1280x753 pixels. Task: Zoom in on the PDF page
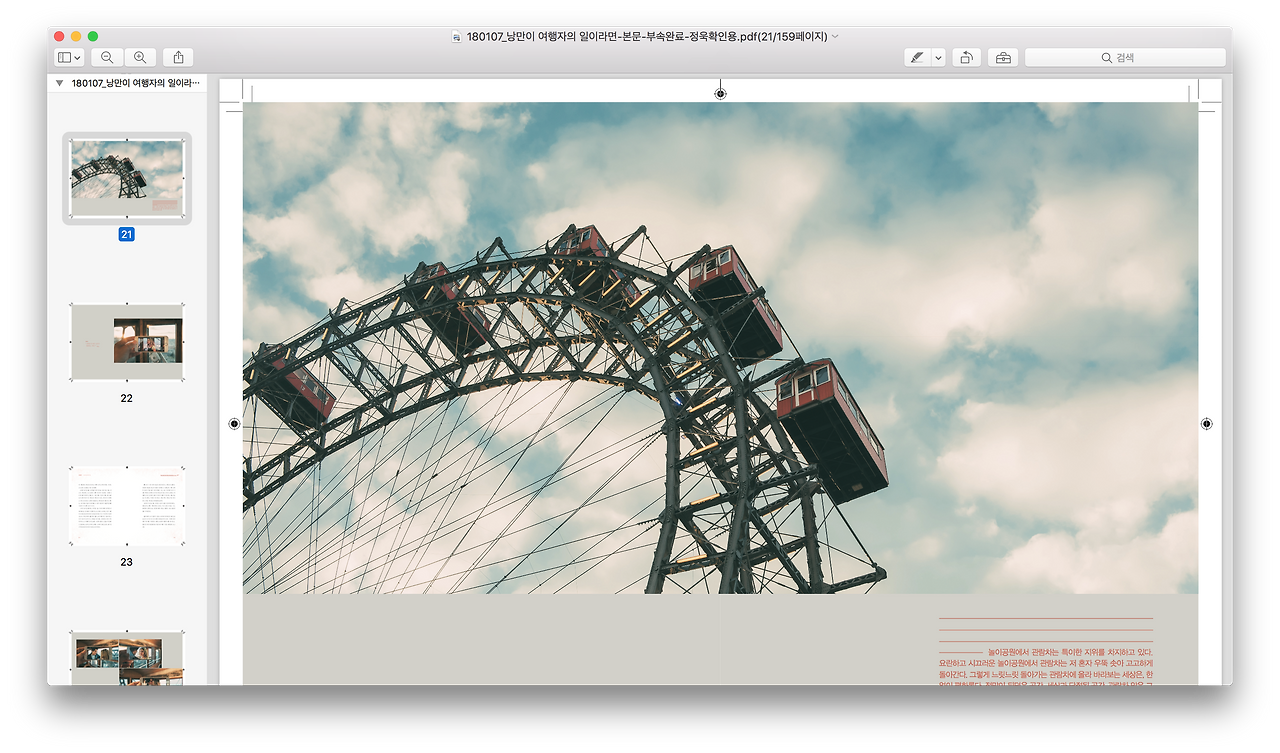[140, 58]
